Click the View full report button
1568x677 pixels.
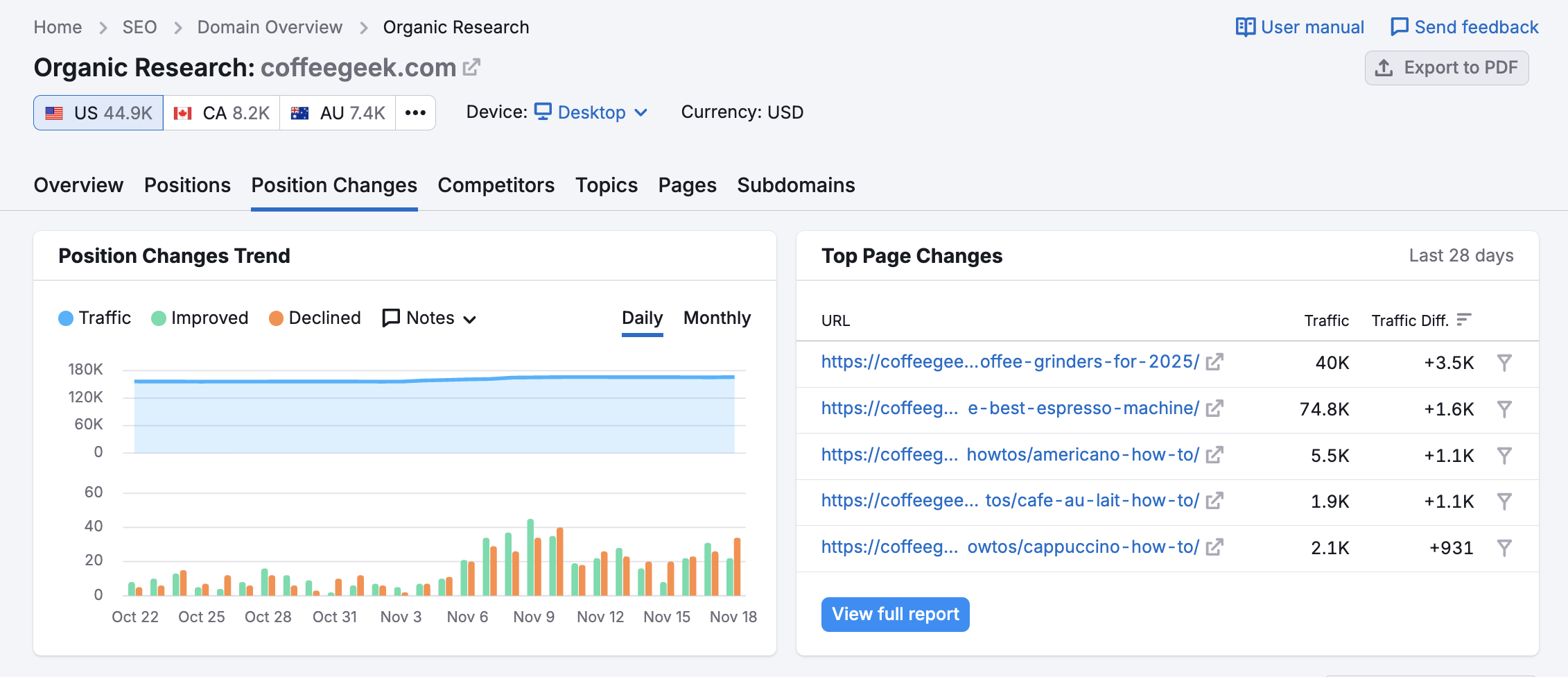(x=895, y=615)
